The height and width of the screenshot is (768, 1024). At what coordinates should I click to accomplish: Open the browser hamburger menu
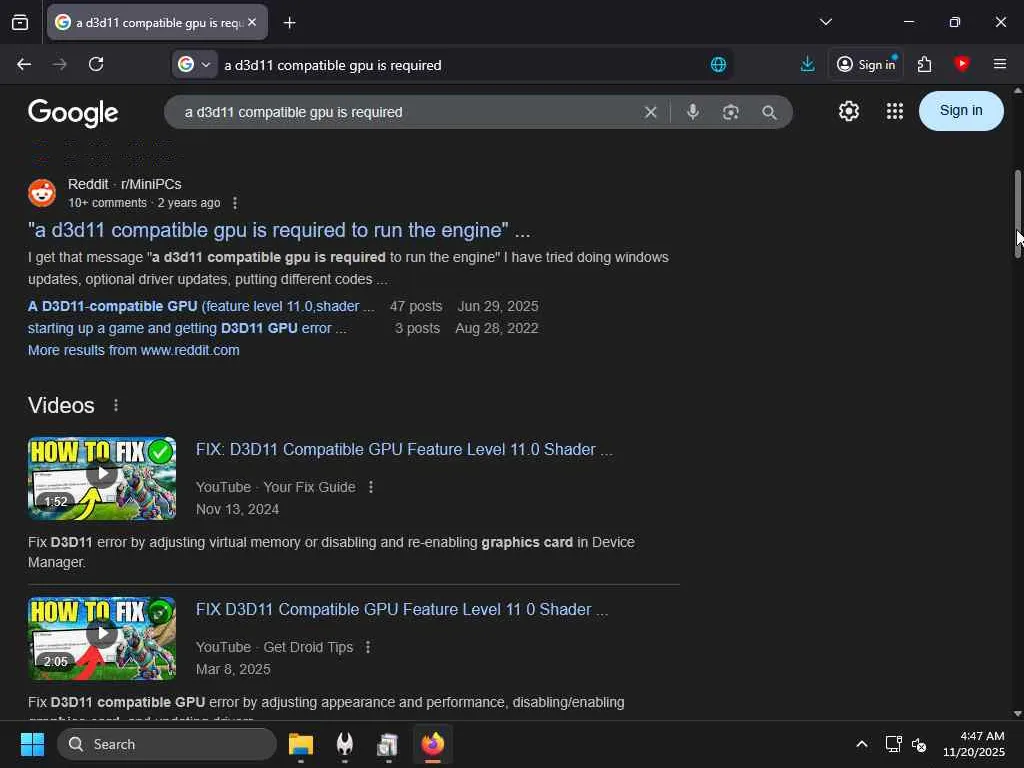999,64
